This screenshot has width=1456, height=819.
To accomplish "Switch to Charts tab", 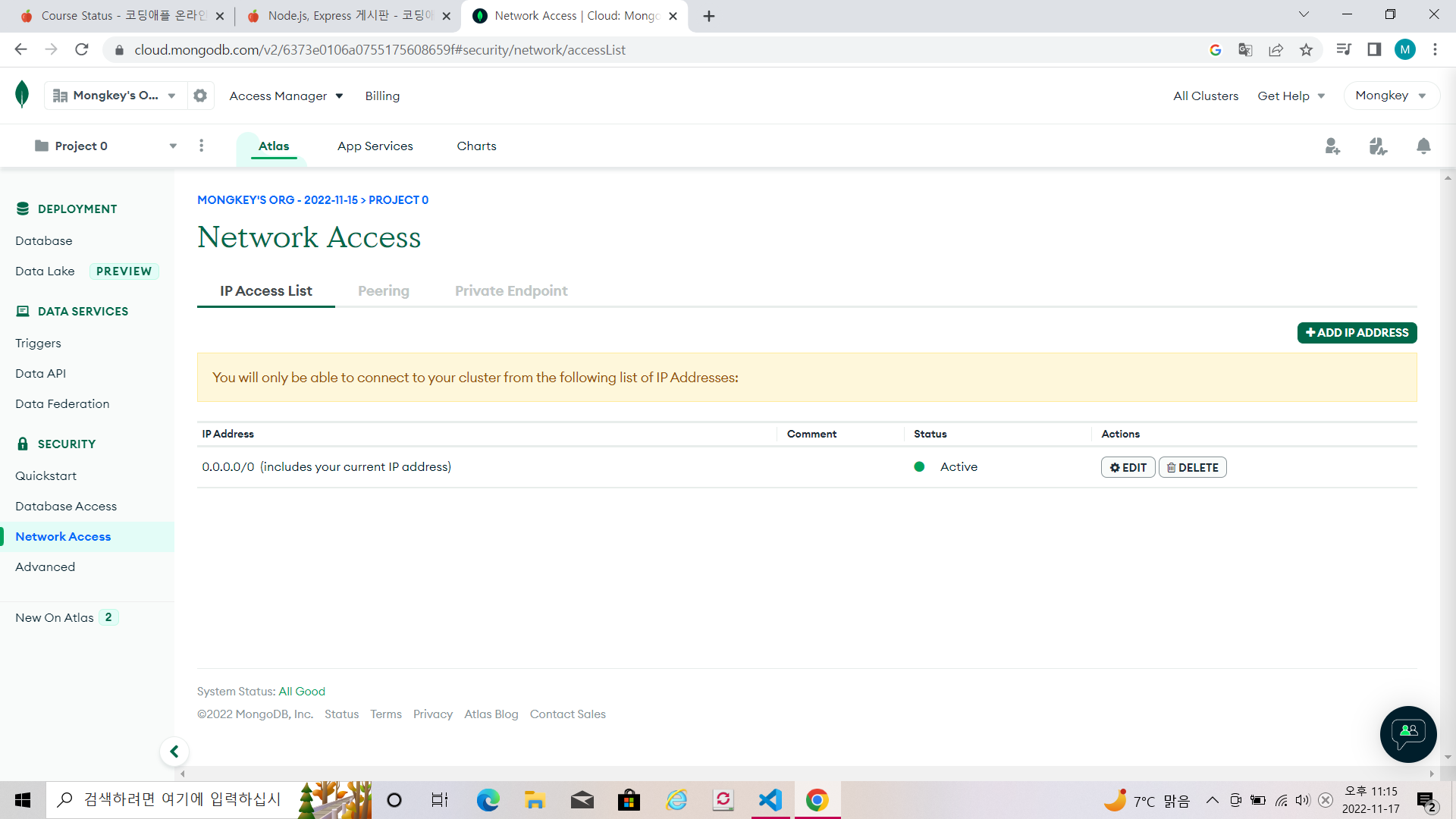I will pos(476,146).
